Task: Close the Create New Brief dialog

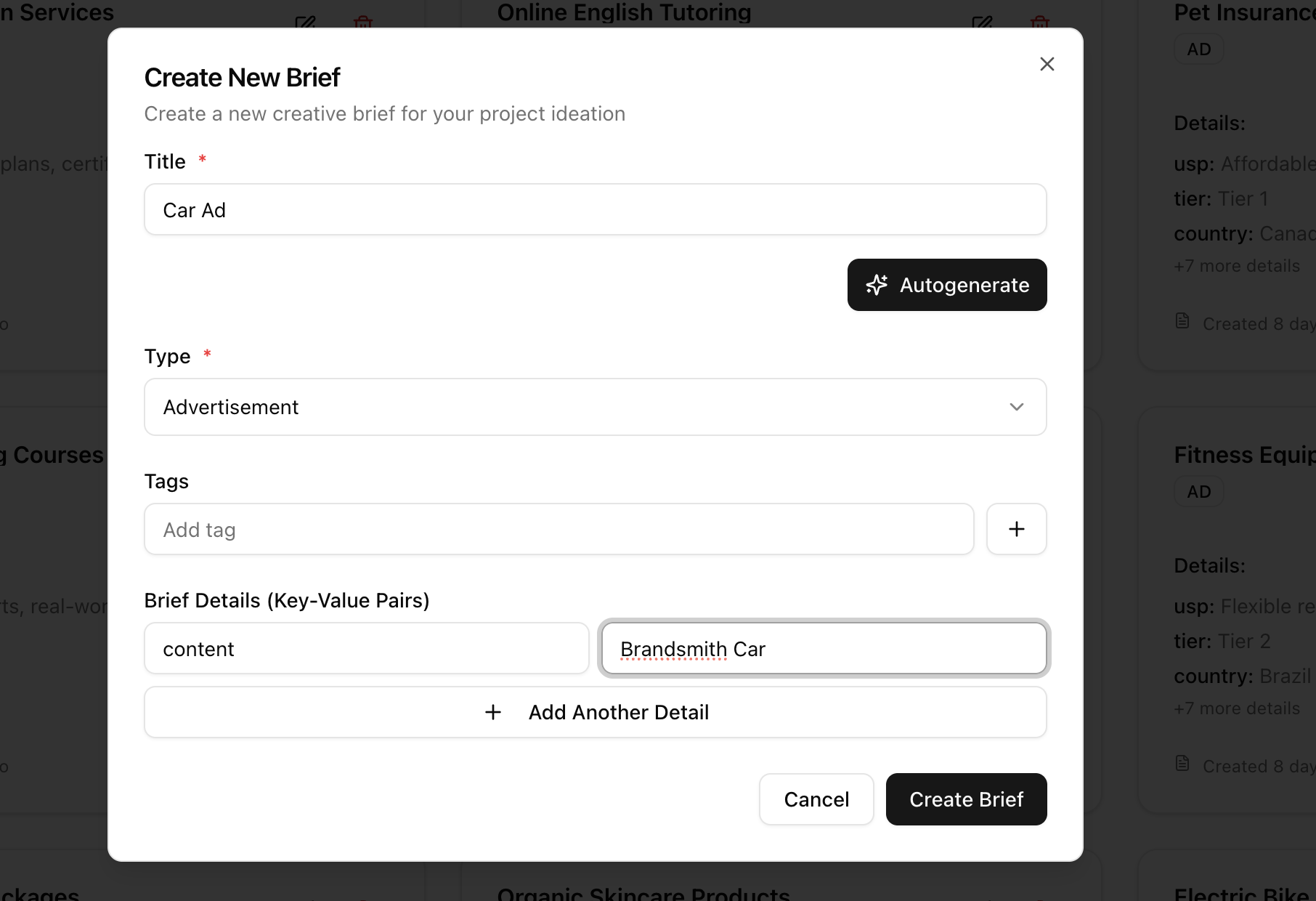Action: click(x=1047, y=64)
